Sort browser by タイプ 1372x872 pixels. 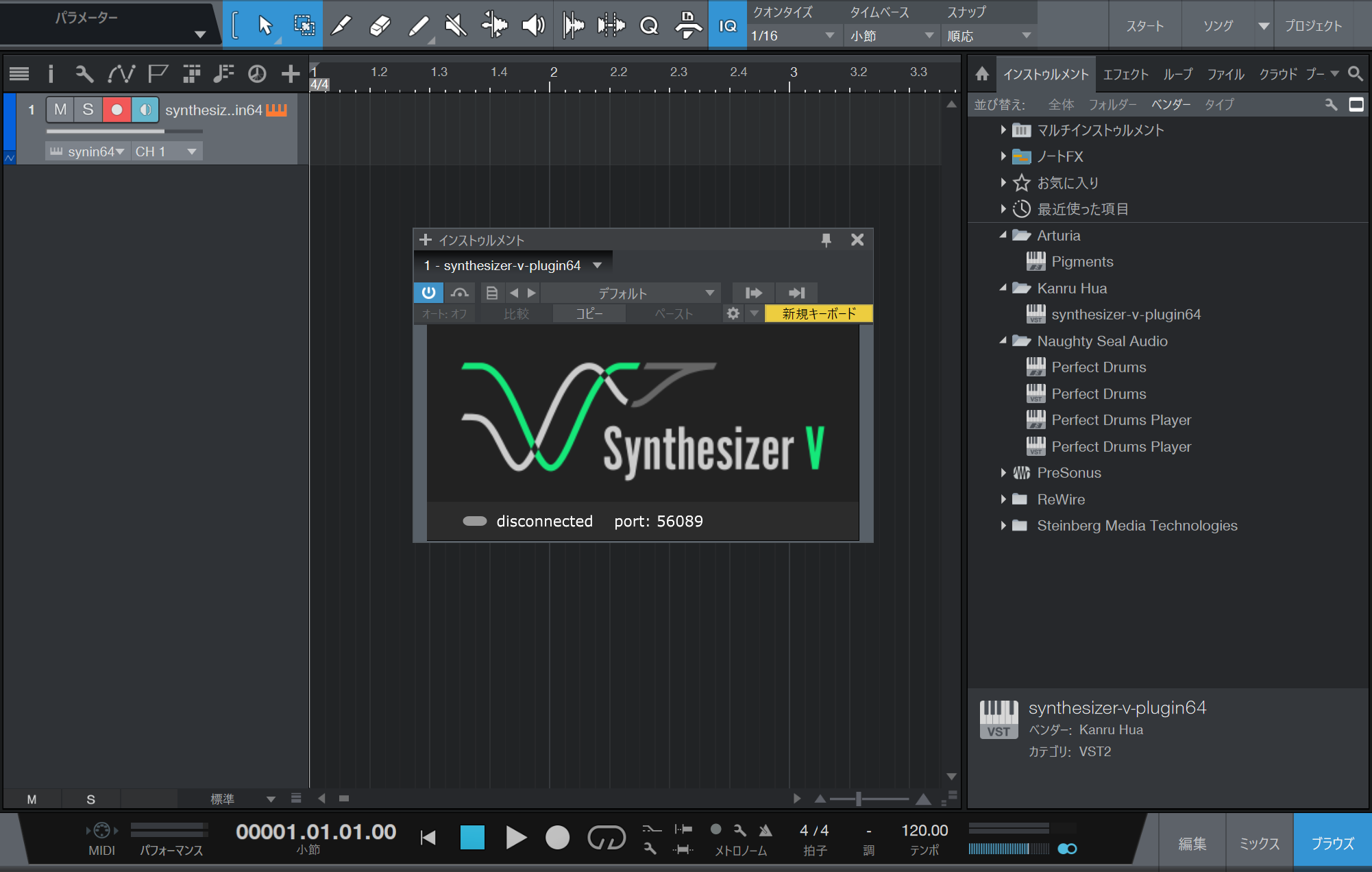tap(1219, 104)
